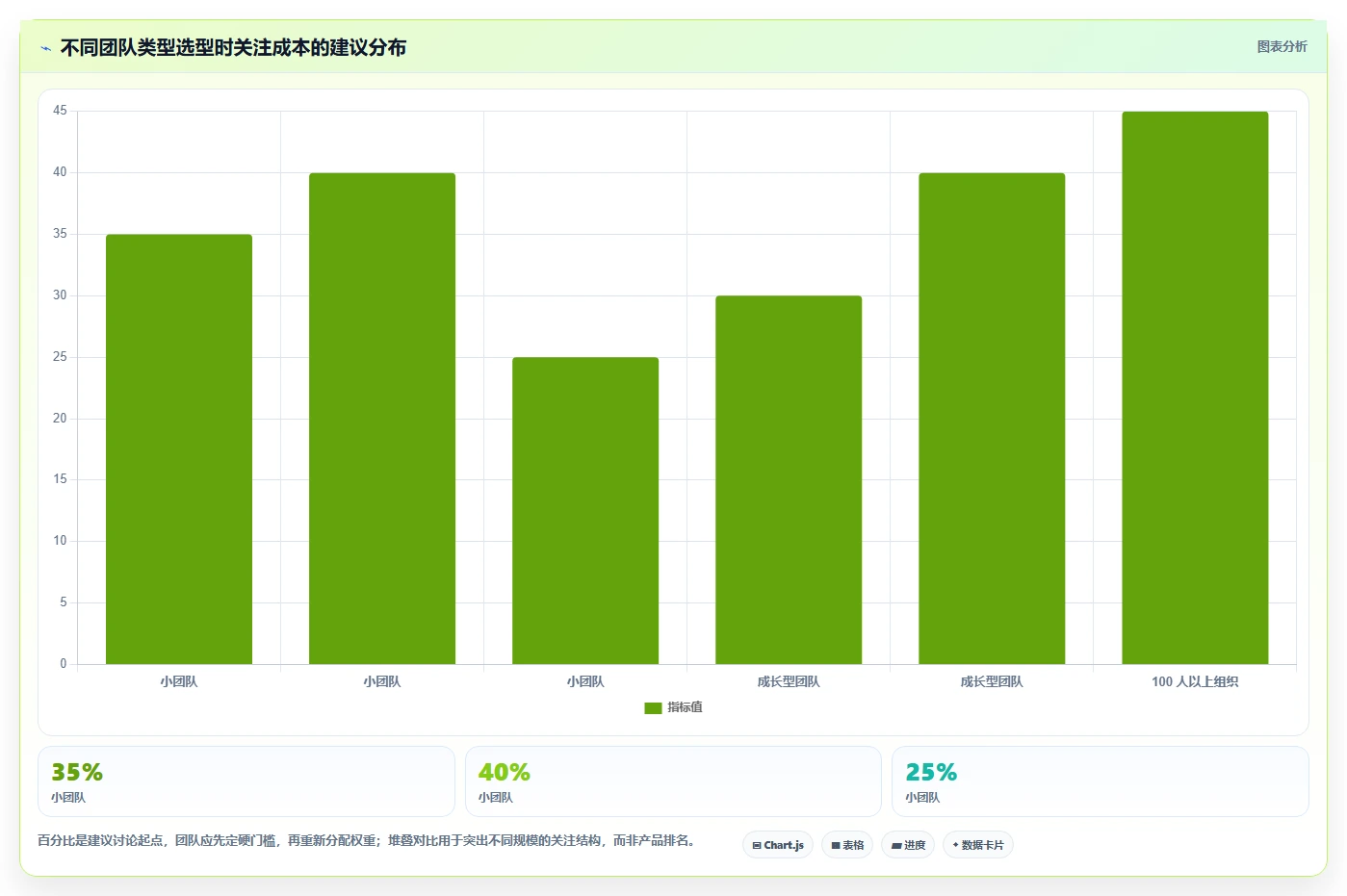Click the 成长型团队 bar with value 30
The width and height of the screenshot is (1347, 896).
[789, 480]
